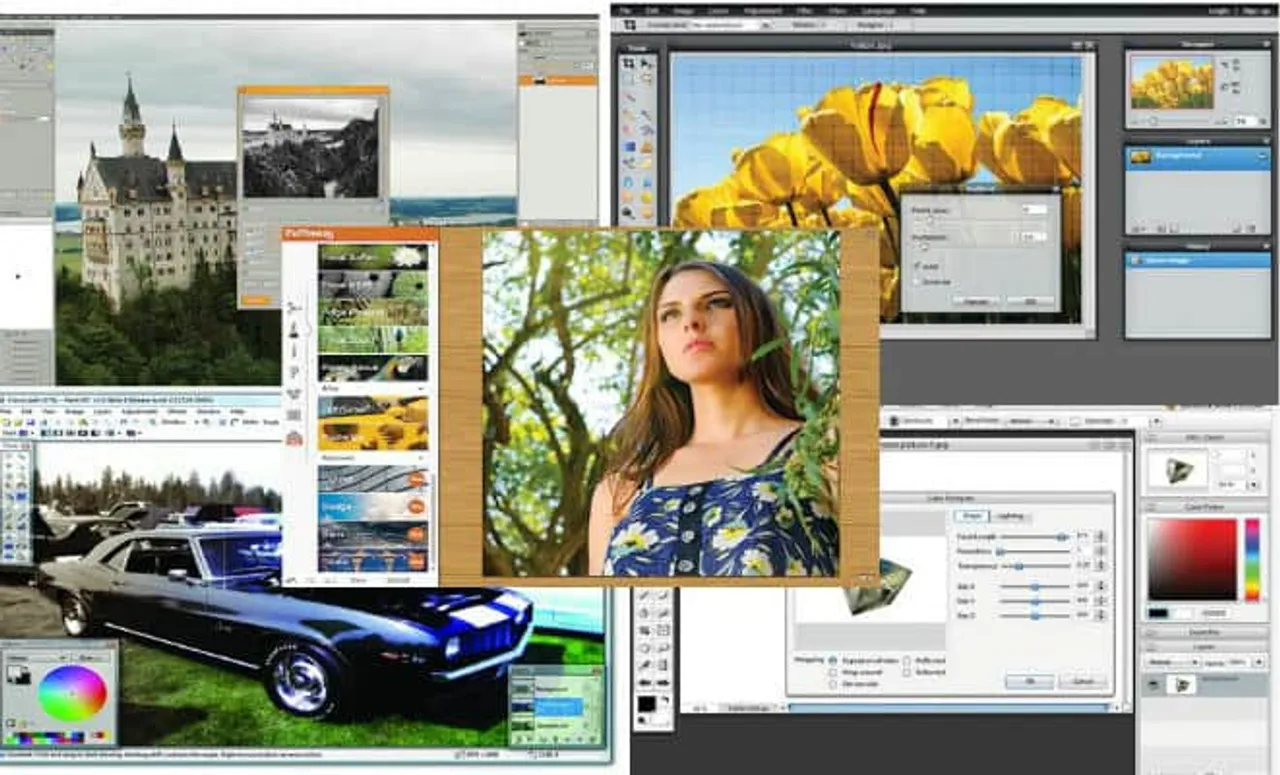Open the Adjustment menu in Pixlr editor

765,9
